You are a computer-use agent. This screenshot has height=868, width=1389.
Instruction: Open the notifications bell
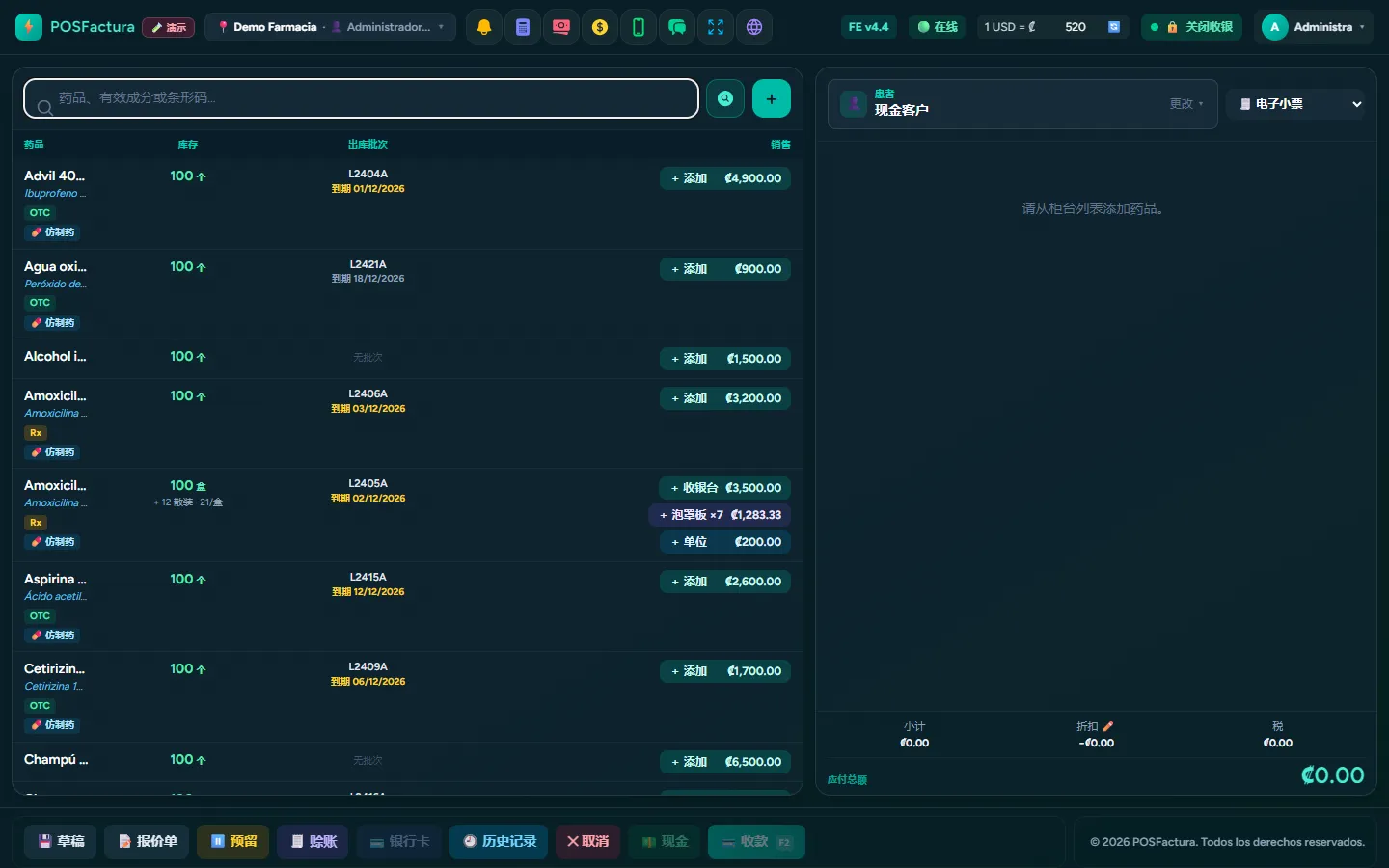pyautogui.click(x=484, y=27)
